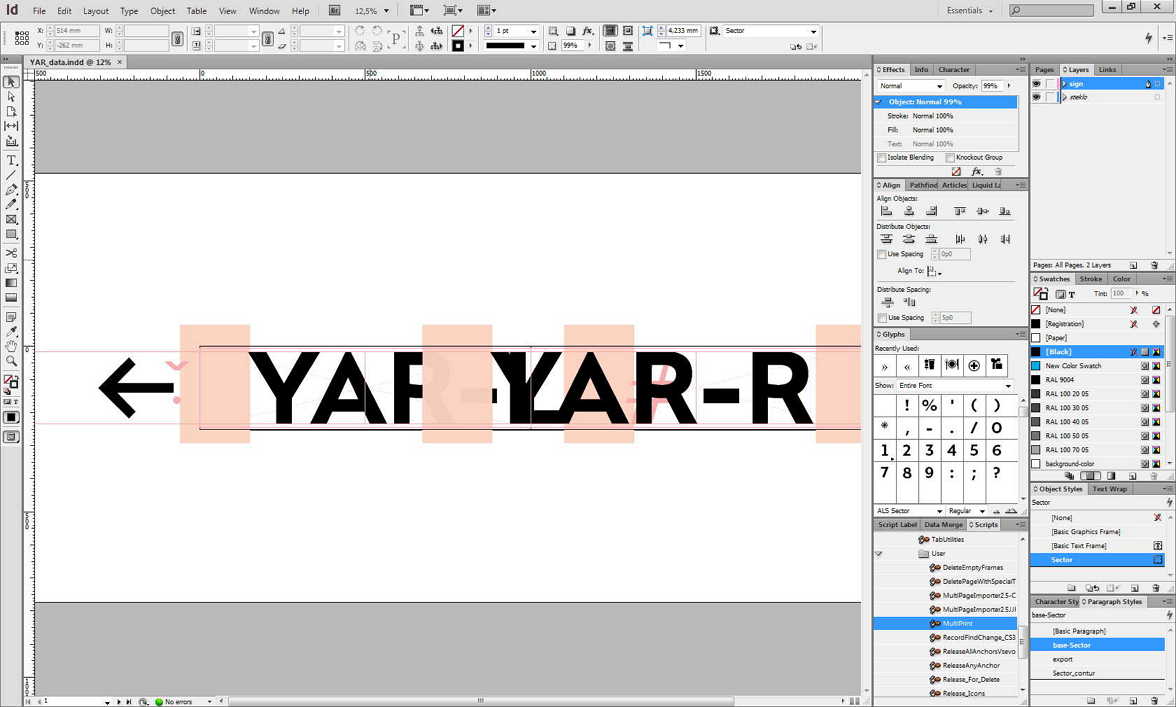Open the Object menu
Viewport: 1176px width, 707px height.
[162, 11]
